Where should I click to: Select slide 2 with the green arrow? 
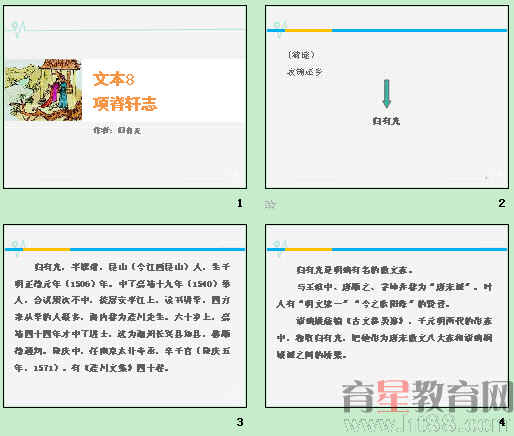click(x=387, y=97)
